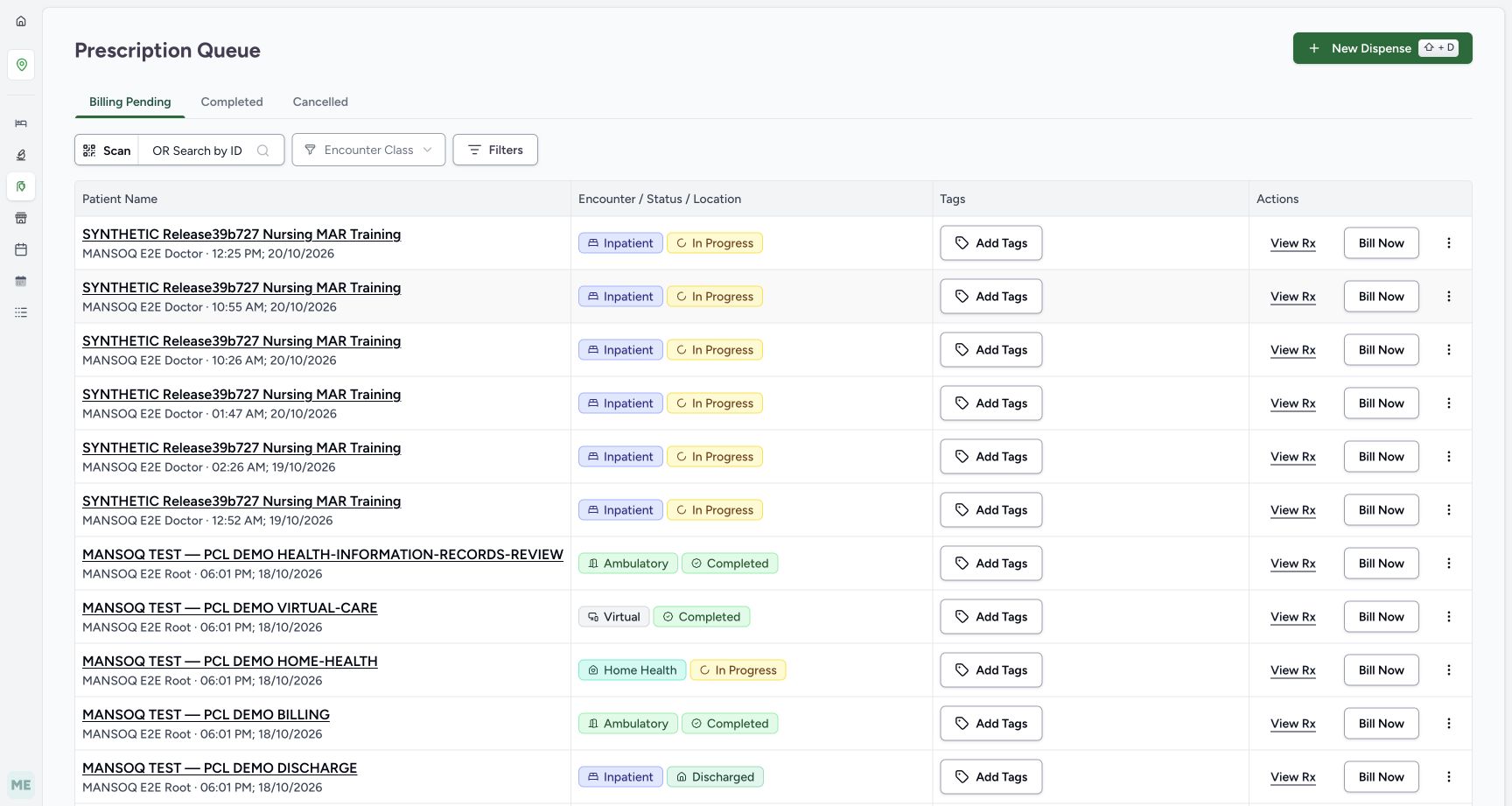The width and height of the screenshot is (1512, 806).
Task: Click the search magnifier icon
Action: point(262,151)
